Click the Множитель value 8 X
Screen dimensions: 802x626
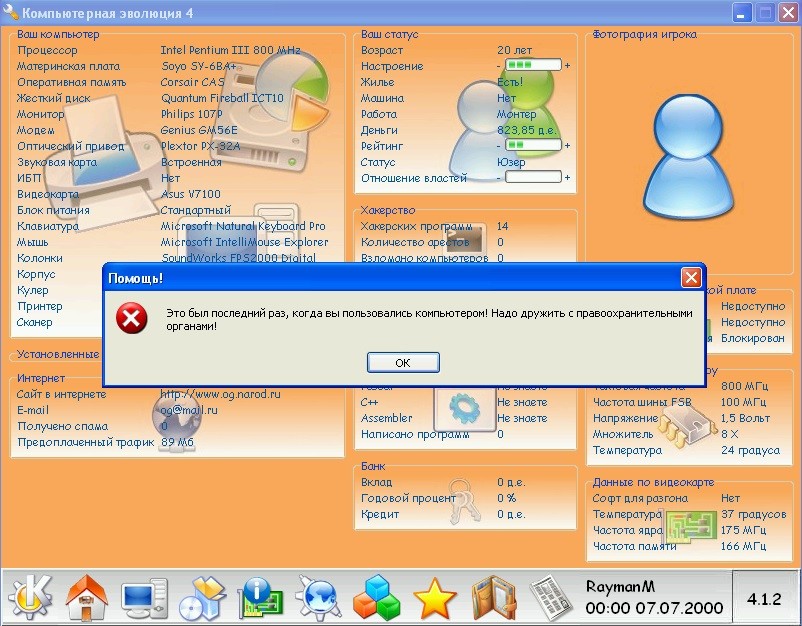click(729, 434)
